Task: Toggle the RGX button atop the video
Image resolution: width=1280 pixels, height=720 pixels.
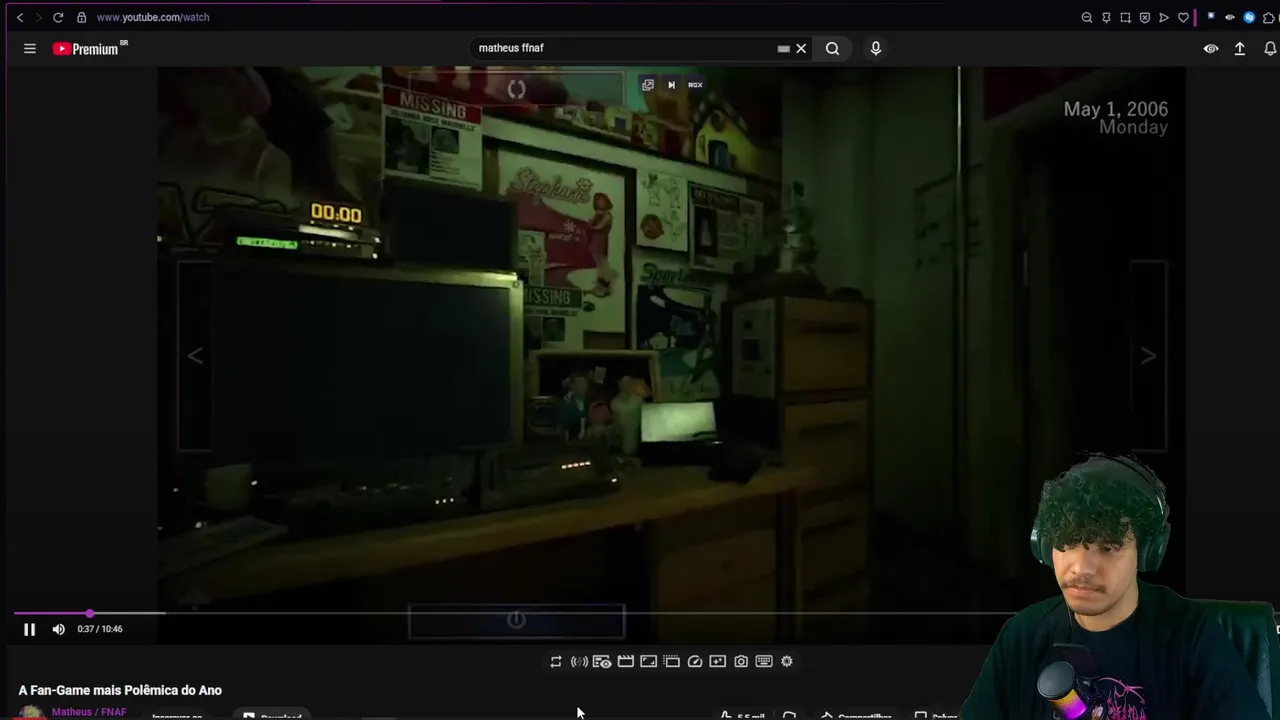Action: (695, 85)
